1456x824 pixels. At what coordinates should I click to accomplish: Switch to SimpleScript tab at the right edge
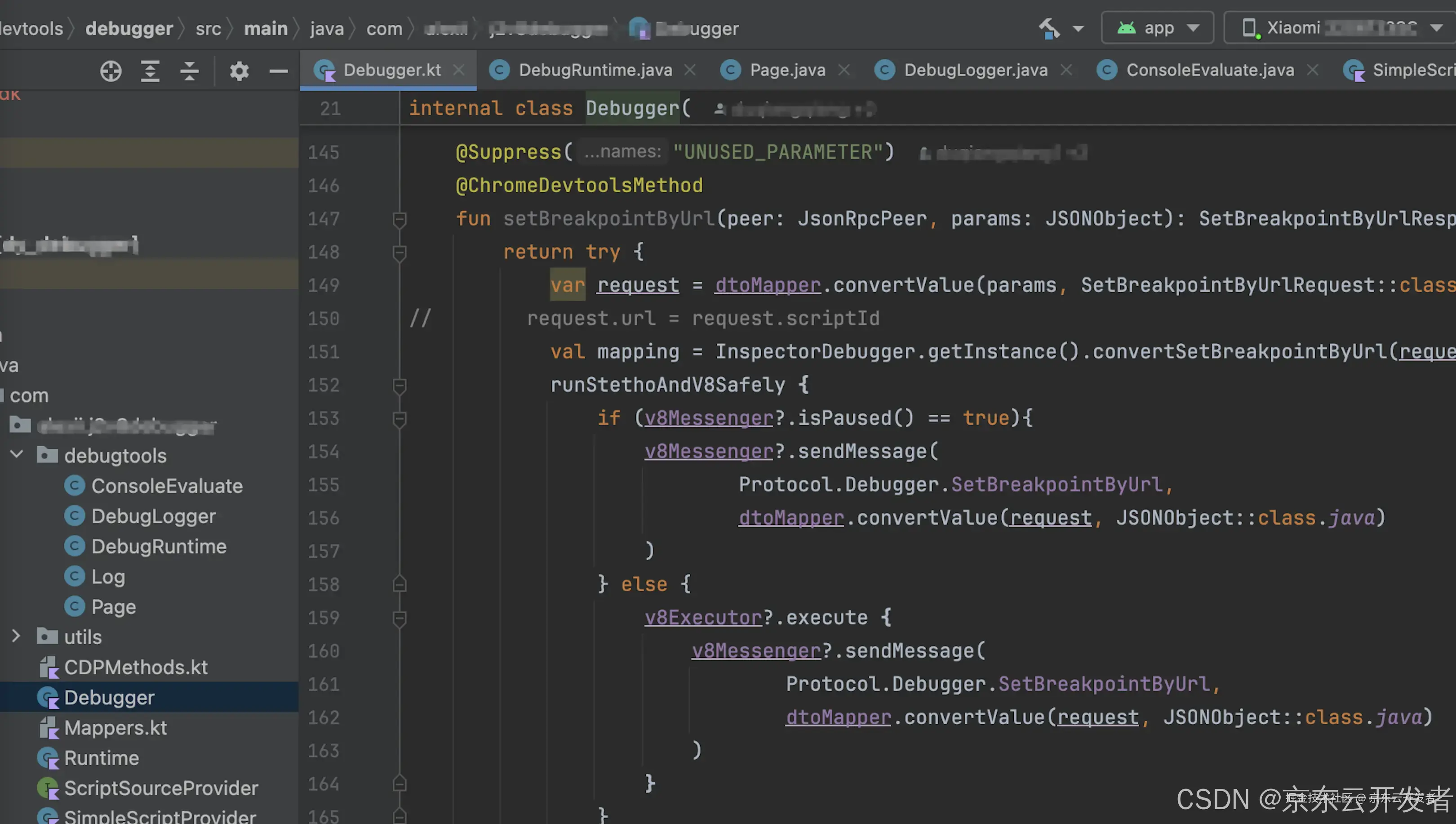[1399, 70]
